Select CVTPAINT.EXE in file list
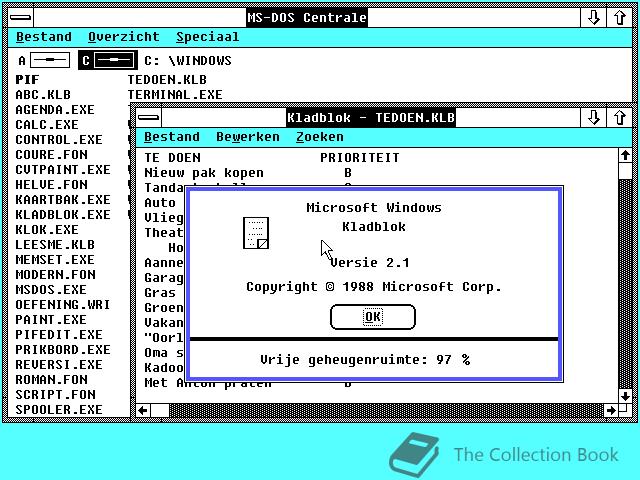The image size is (640, 480). (63, 169)
